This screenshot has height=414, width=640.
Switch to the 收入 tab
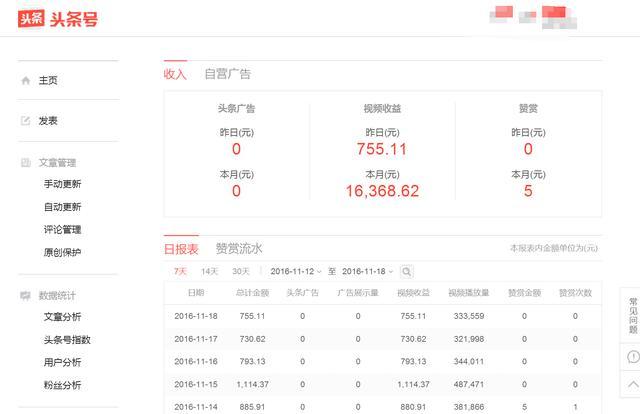[x=175, y=74]
